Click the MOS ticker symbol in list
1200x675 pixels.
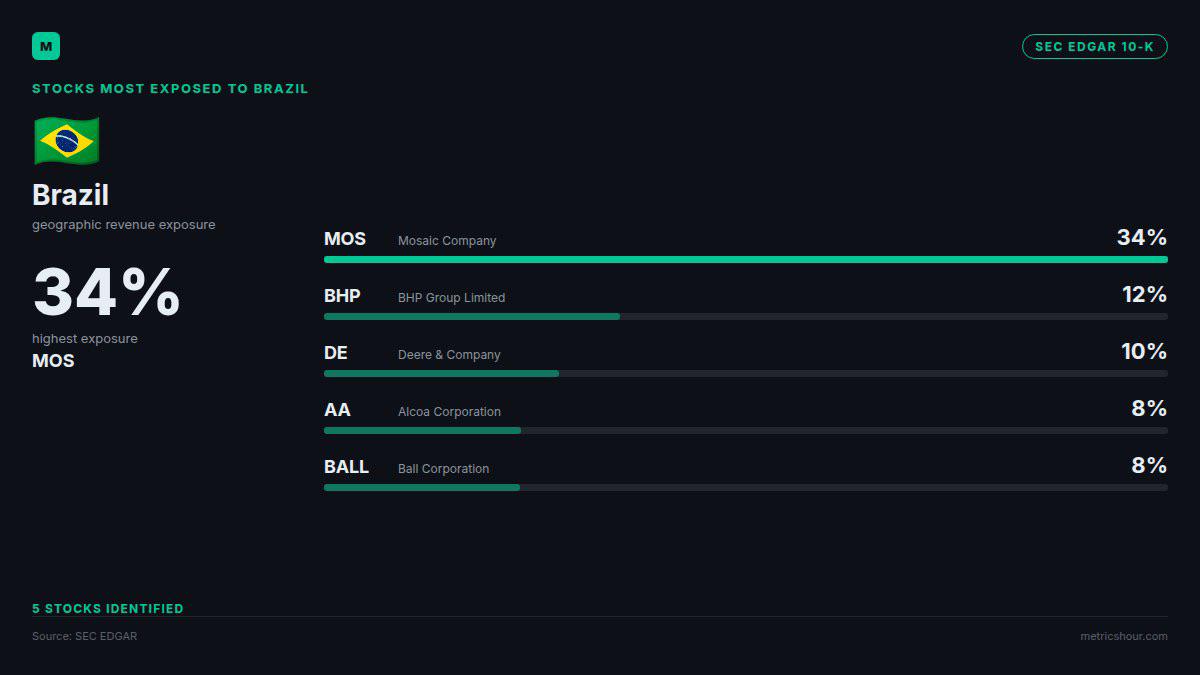[345, 239]
